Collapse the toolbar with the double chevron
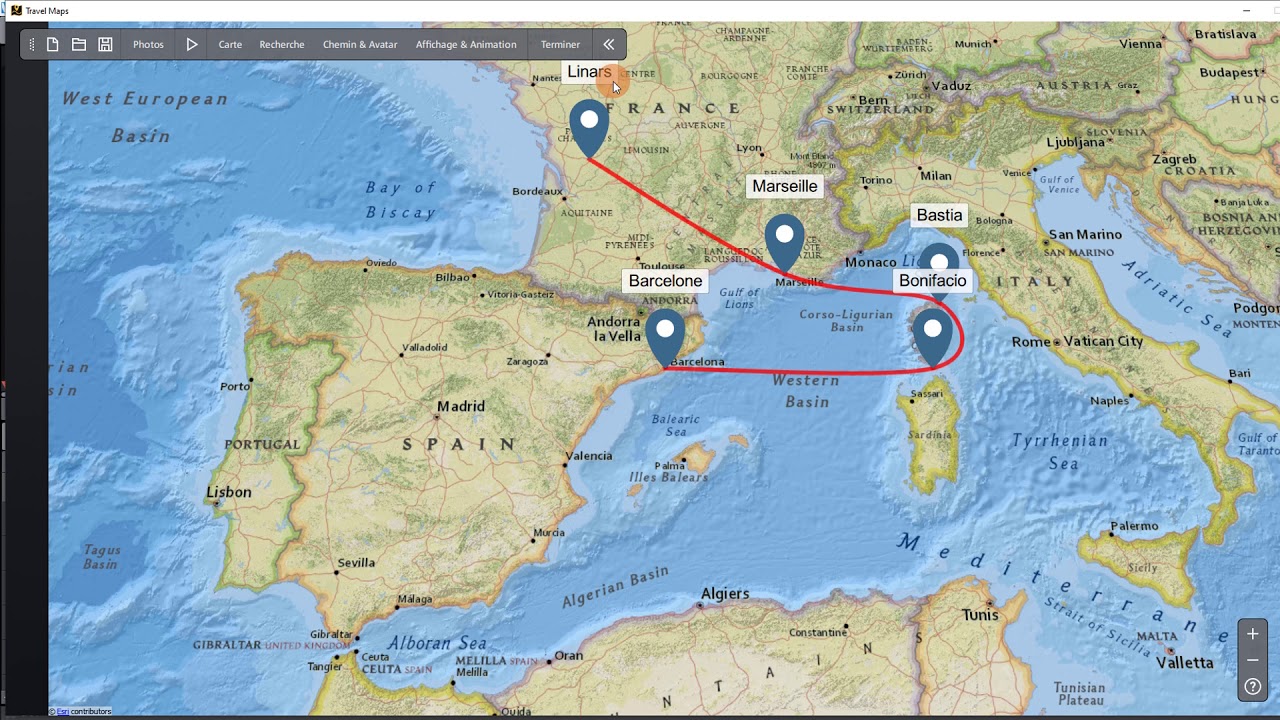The height and width of the screenshot is (720, 1280). pyautogui.click(x=608, y=44)
